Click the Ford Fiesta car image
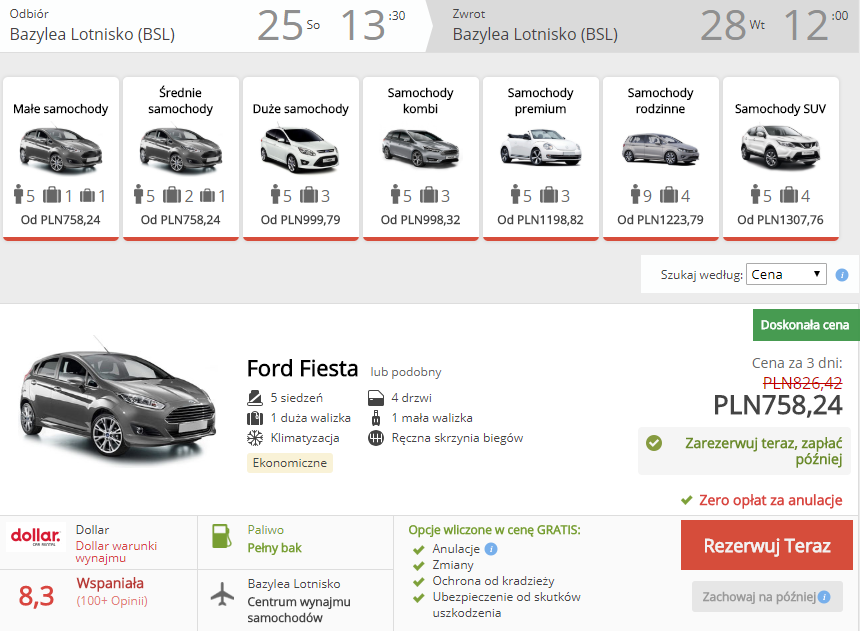Screen dimensions: 860x631 (x=117, y=401)
